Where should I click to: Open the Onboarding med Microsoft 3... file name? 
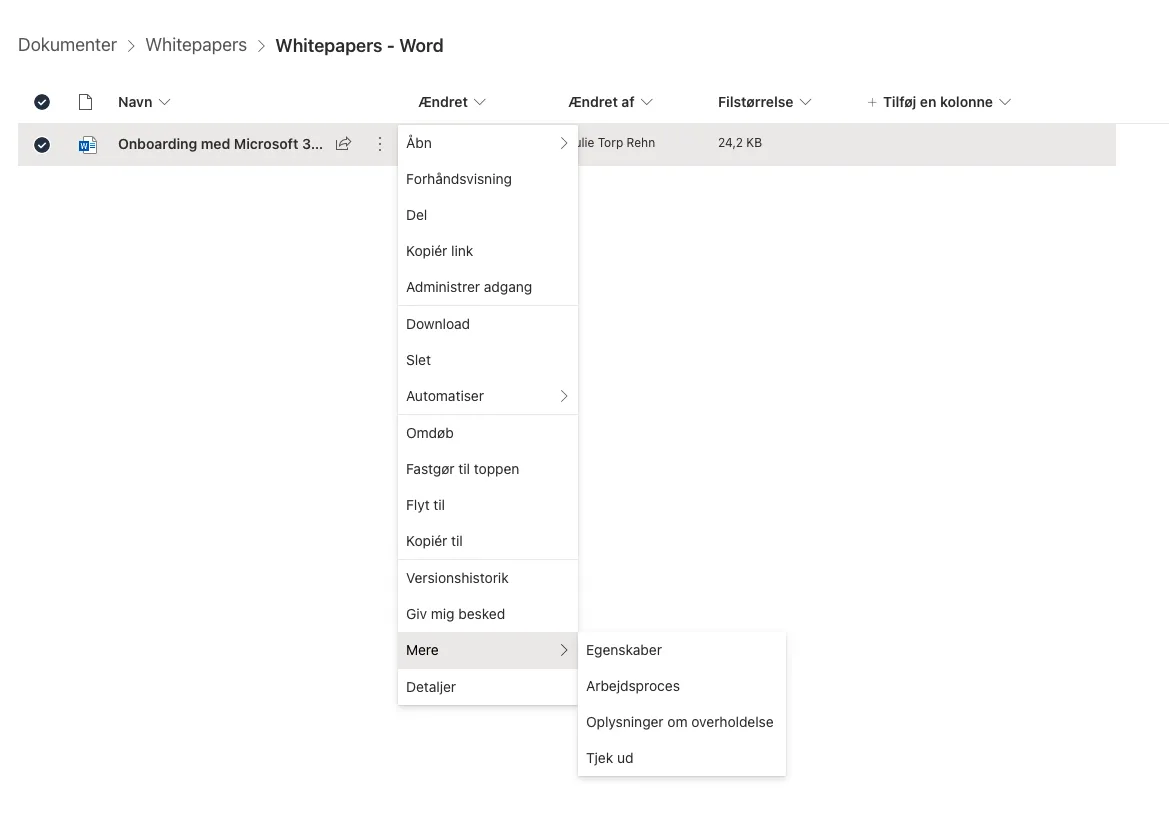pyautogui.click(x=220, y=144)
